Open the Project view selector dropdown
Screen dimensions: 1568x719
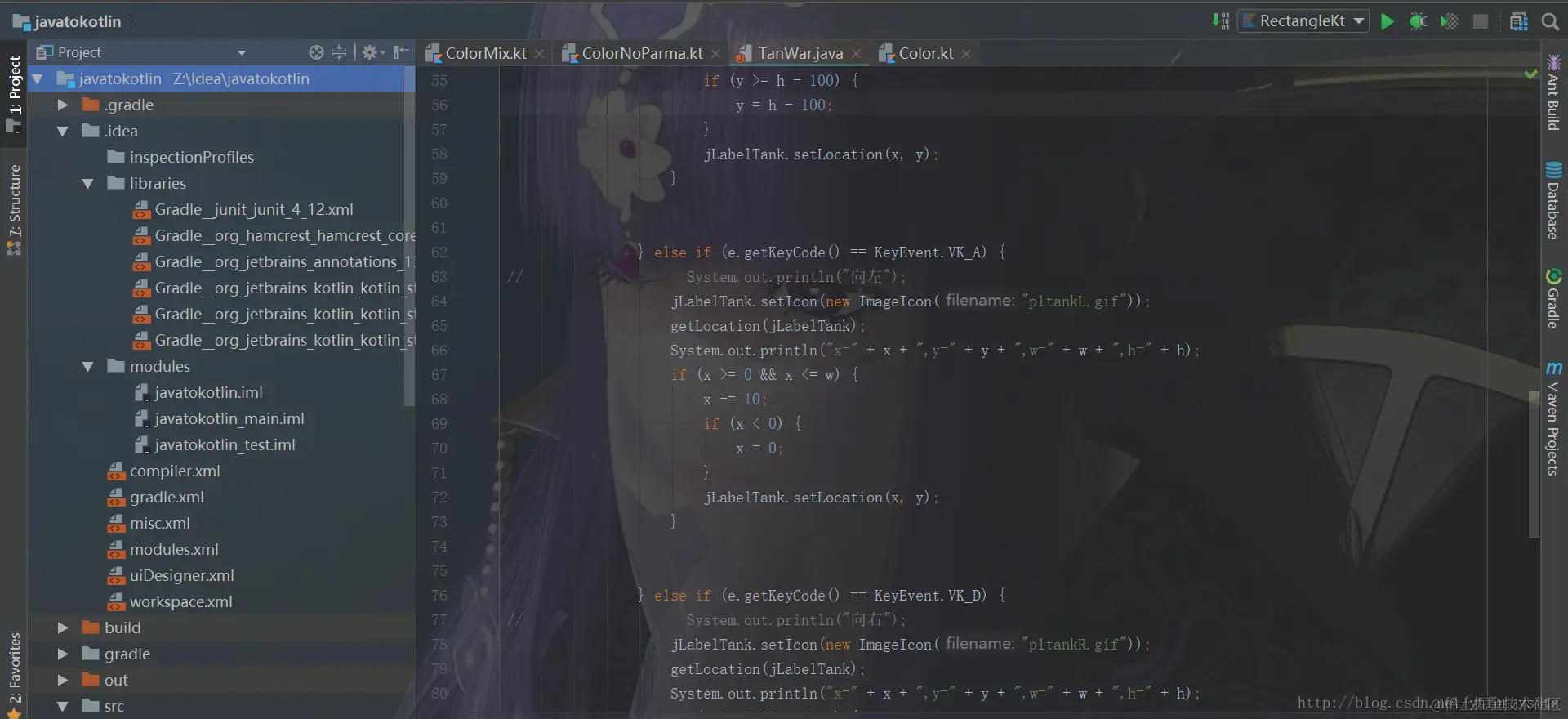tap(242, 53)
